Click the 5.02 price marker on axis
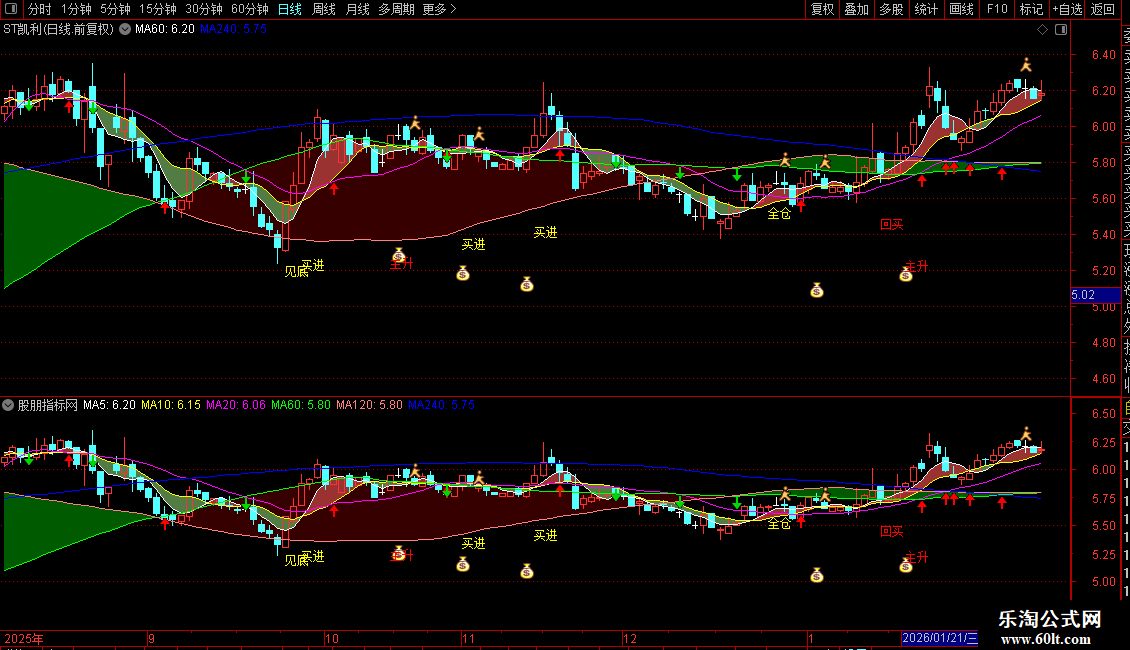The height and width of the screenshot is (650, 1130). coord(1095,295)
